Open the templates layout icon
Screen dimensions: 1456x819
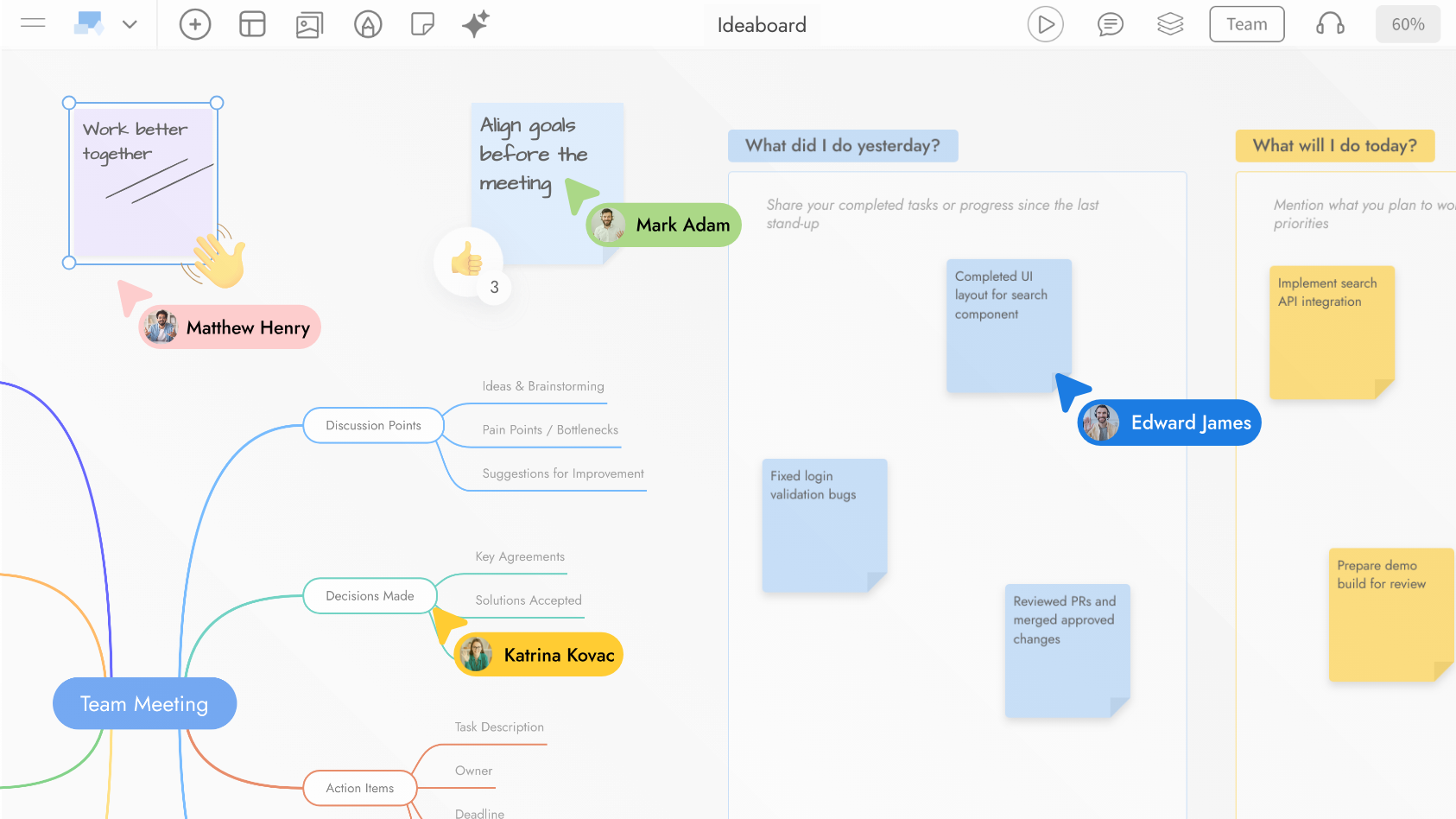[x=252, y=24]
